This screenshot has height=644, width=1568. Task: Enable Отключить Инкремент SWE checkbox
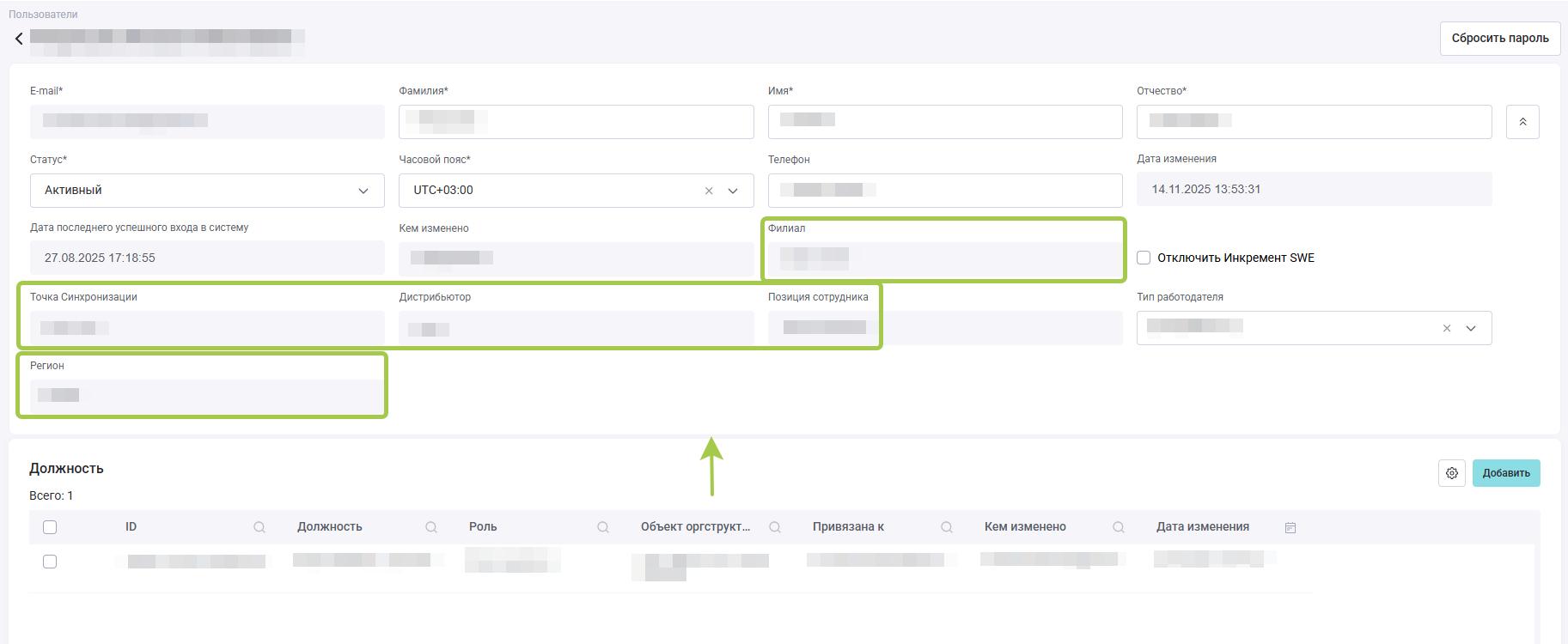pyautogui.click(x=1144, y=258)
